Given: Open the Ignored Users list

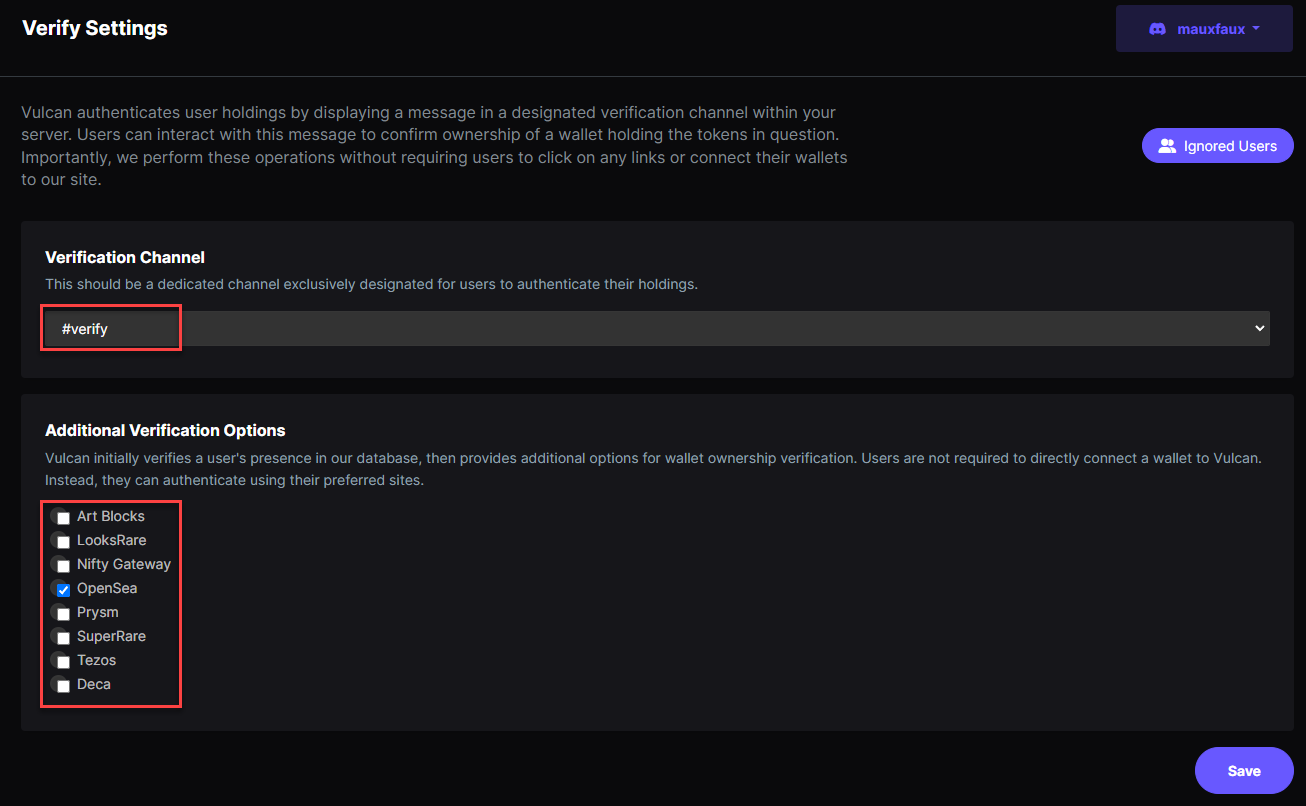Looking at the screenshot, I should pyautogui.click(x=1217, y=146).
